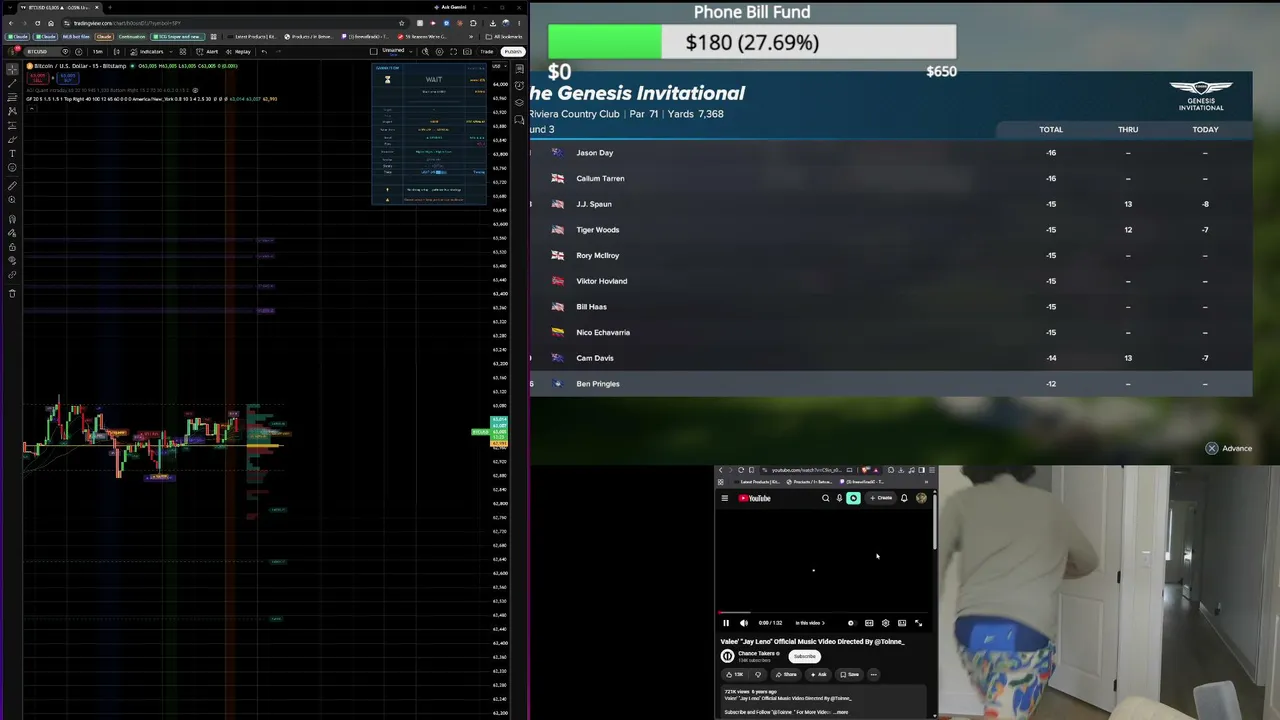Reload the TradingView browser tab
1280x720 pixels.
39,23
